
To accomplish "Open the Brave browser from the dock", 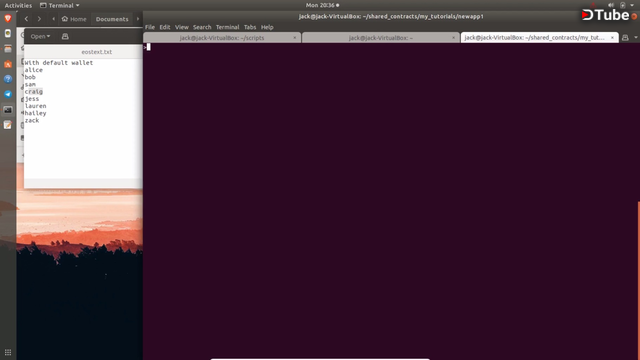I will pyautogui.click(x=8, y=18).
